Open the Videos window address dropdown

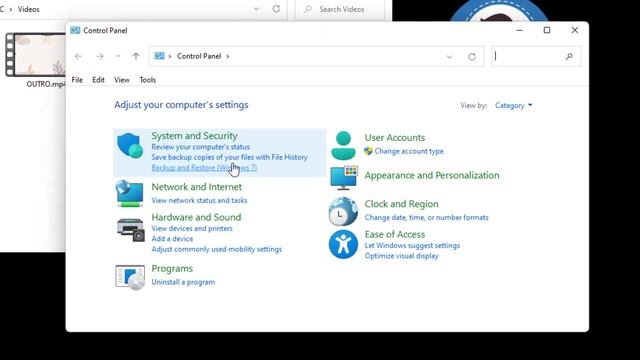(x=256, y=9)
